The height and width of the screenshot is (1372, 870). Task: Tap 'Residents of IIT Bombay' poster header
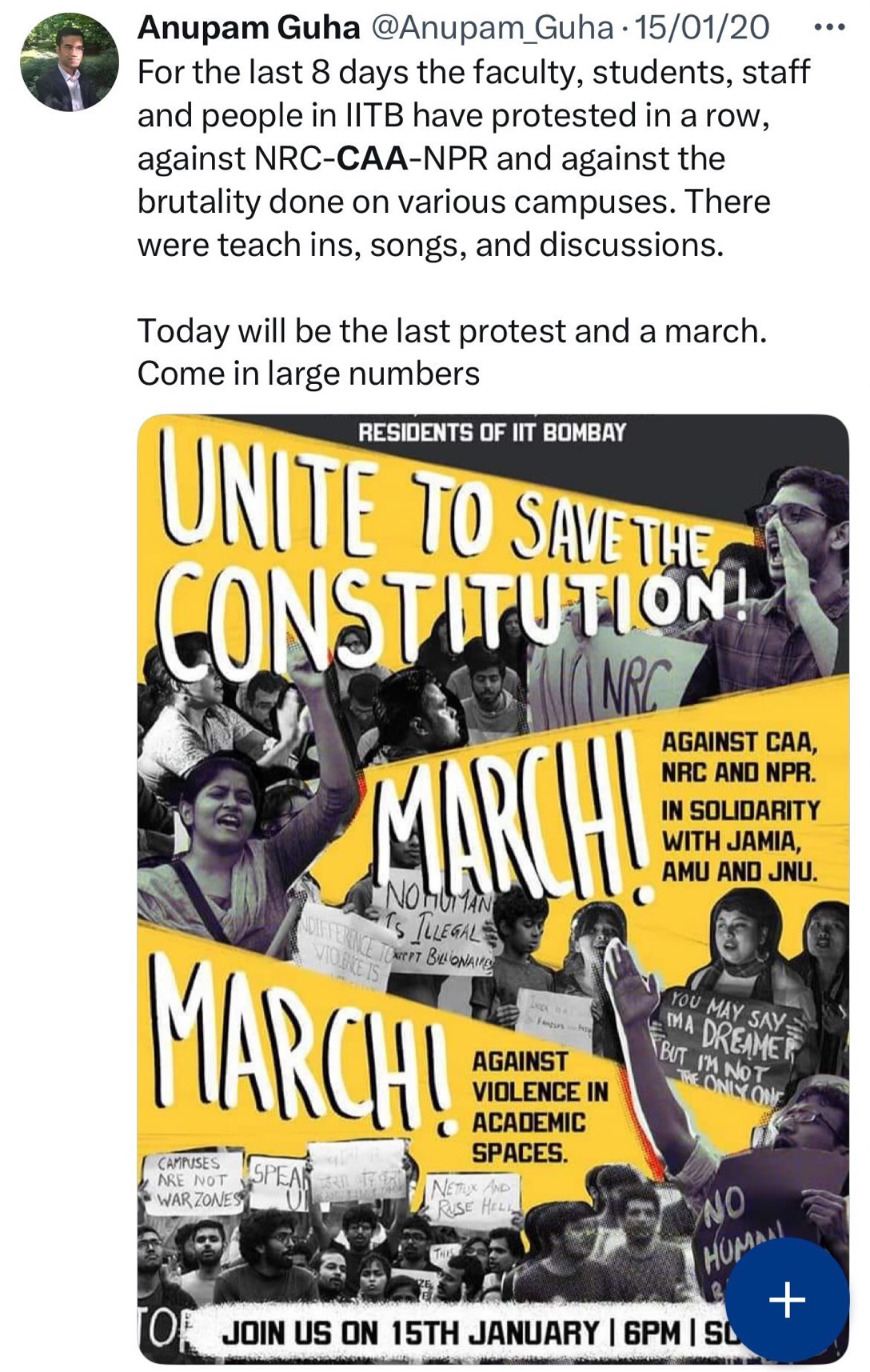click(x=492, y=433)
